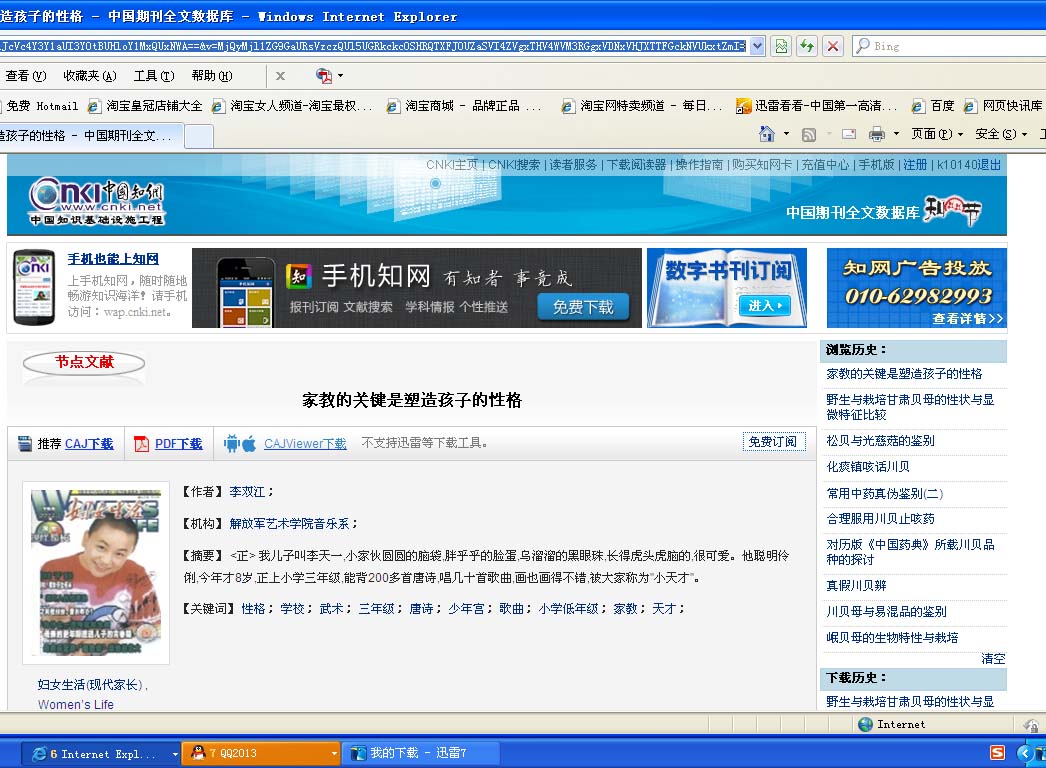Open 淘宝网特卖频道 bookmark
Screen dimensions: 1046x768
(642, 106)
